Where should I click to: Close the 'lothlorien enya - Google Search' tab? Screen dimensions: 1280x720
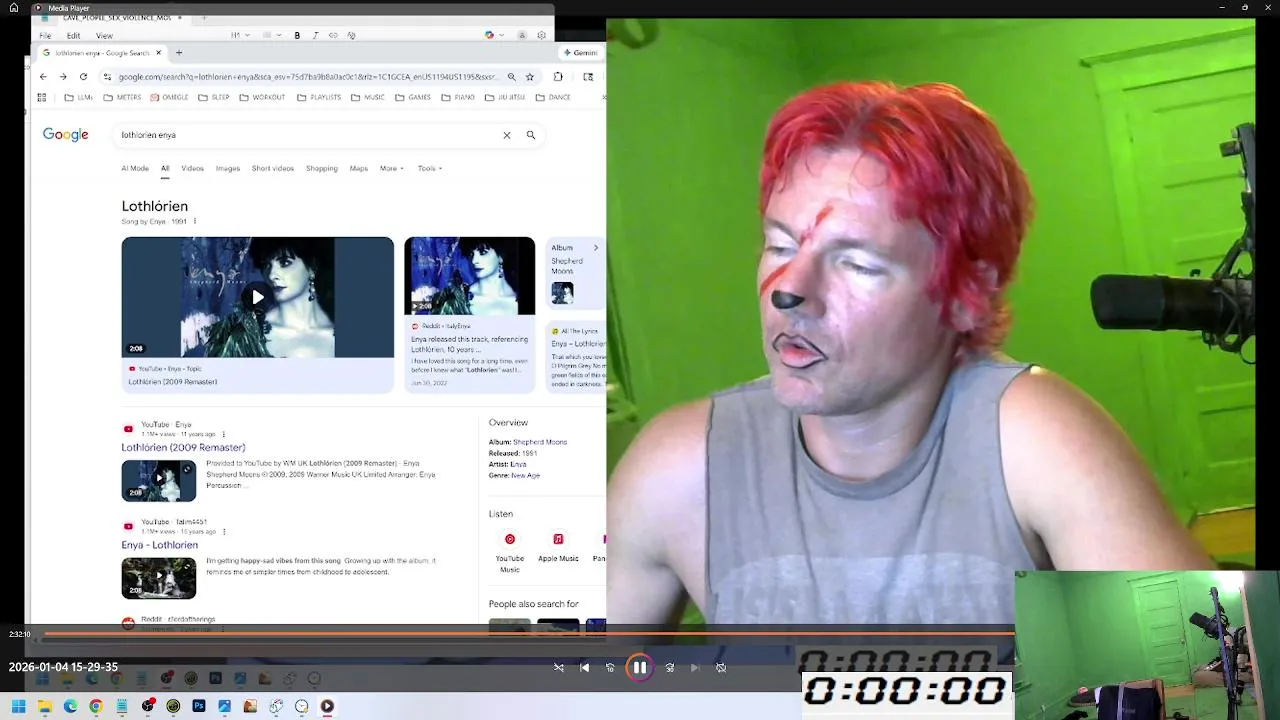[x=158, y=52]
